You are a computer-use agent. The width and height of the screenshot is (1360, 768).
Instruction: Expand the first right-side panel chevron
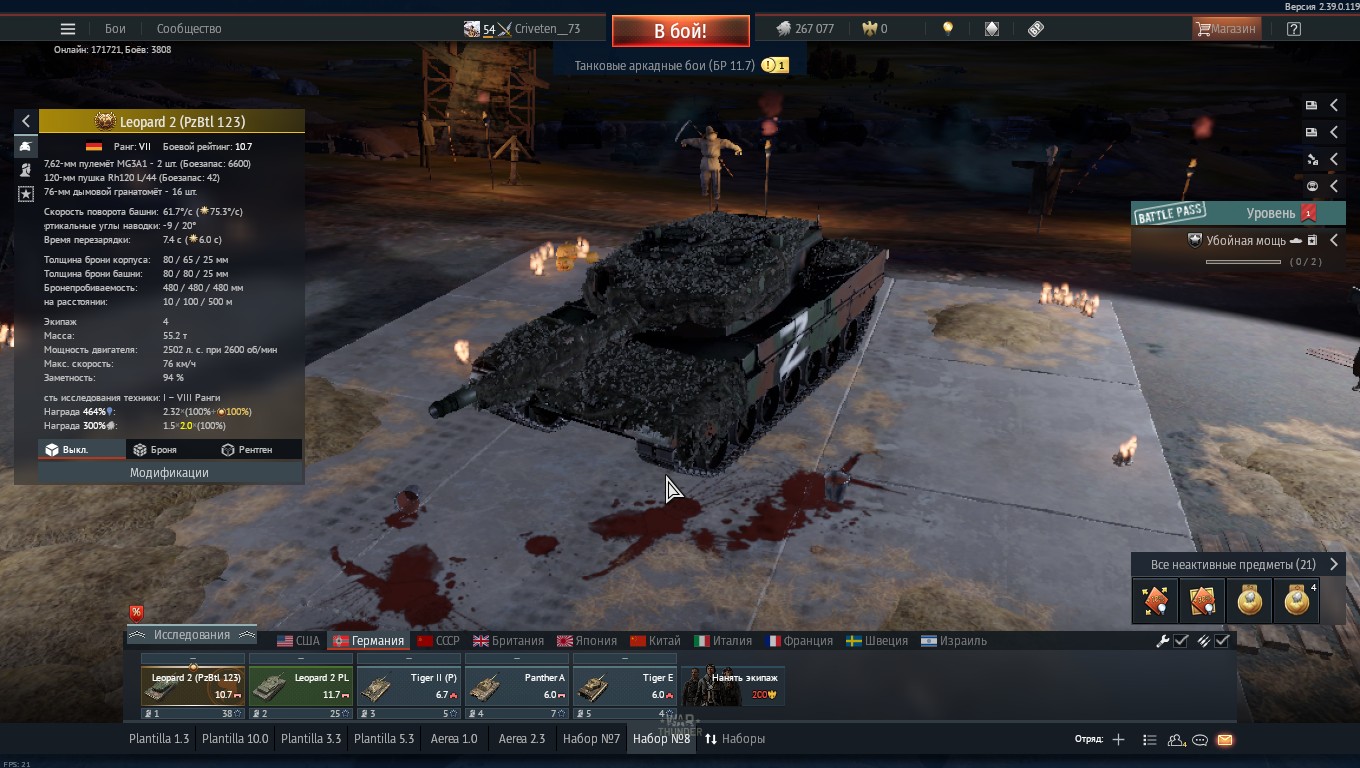click(x=1334, y=105)
